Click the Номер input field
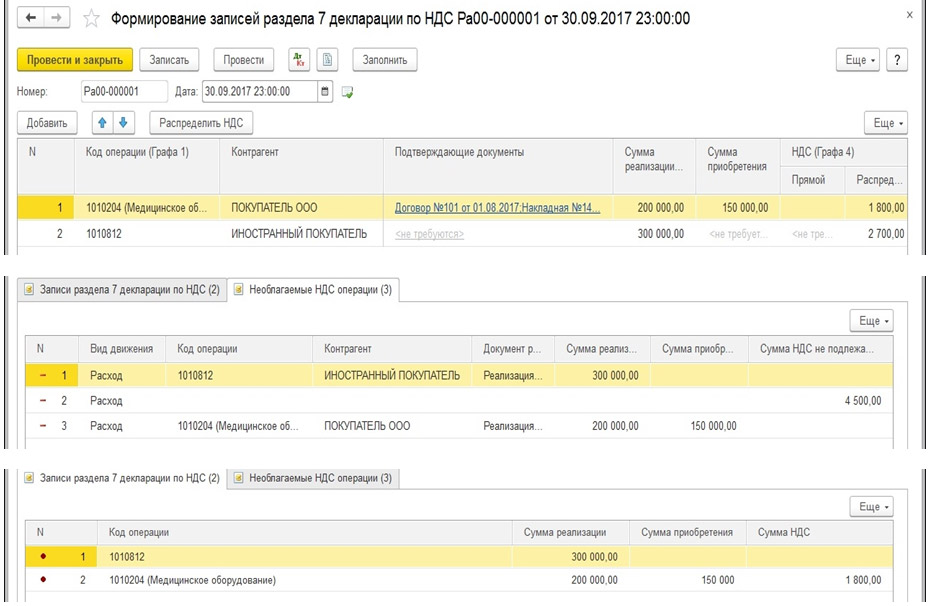The height and width of the screenshot is (606, 931). point(123,92)
